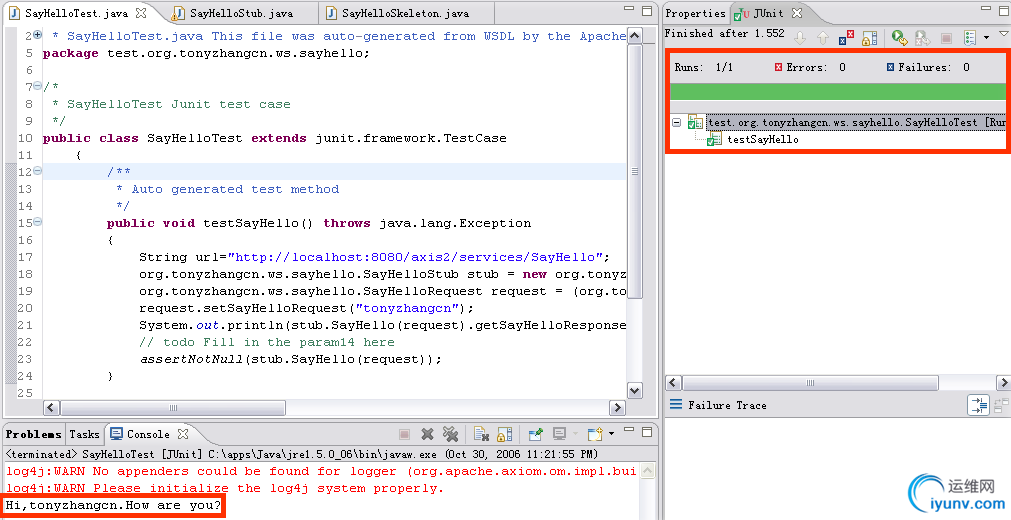Toggle show failures only in JUnit view
This screenshot has width=1011, height=520.
point(846,38)
